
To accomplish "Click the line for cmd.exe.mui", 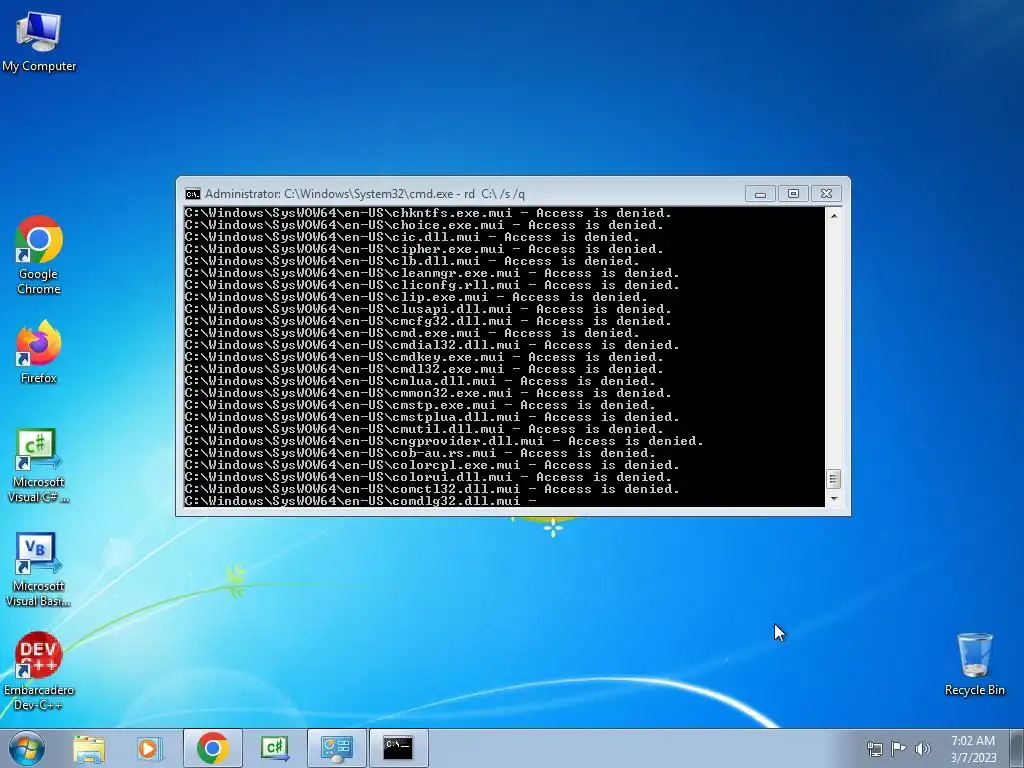I will click(x=412, y=333).
